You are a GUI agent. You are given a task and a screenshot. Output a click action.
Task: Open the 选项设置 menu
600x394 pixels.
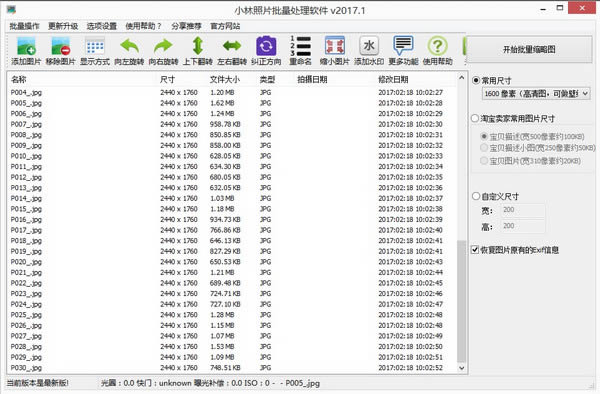[102, 26]
